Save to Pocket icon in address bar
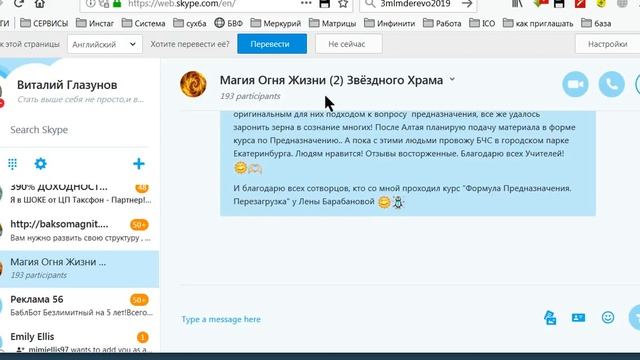The height and width of the screenshot is (360, 640). (x=324, y=4)
